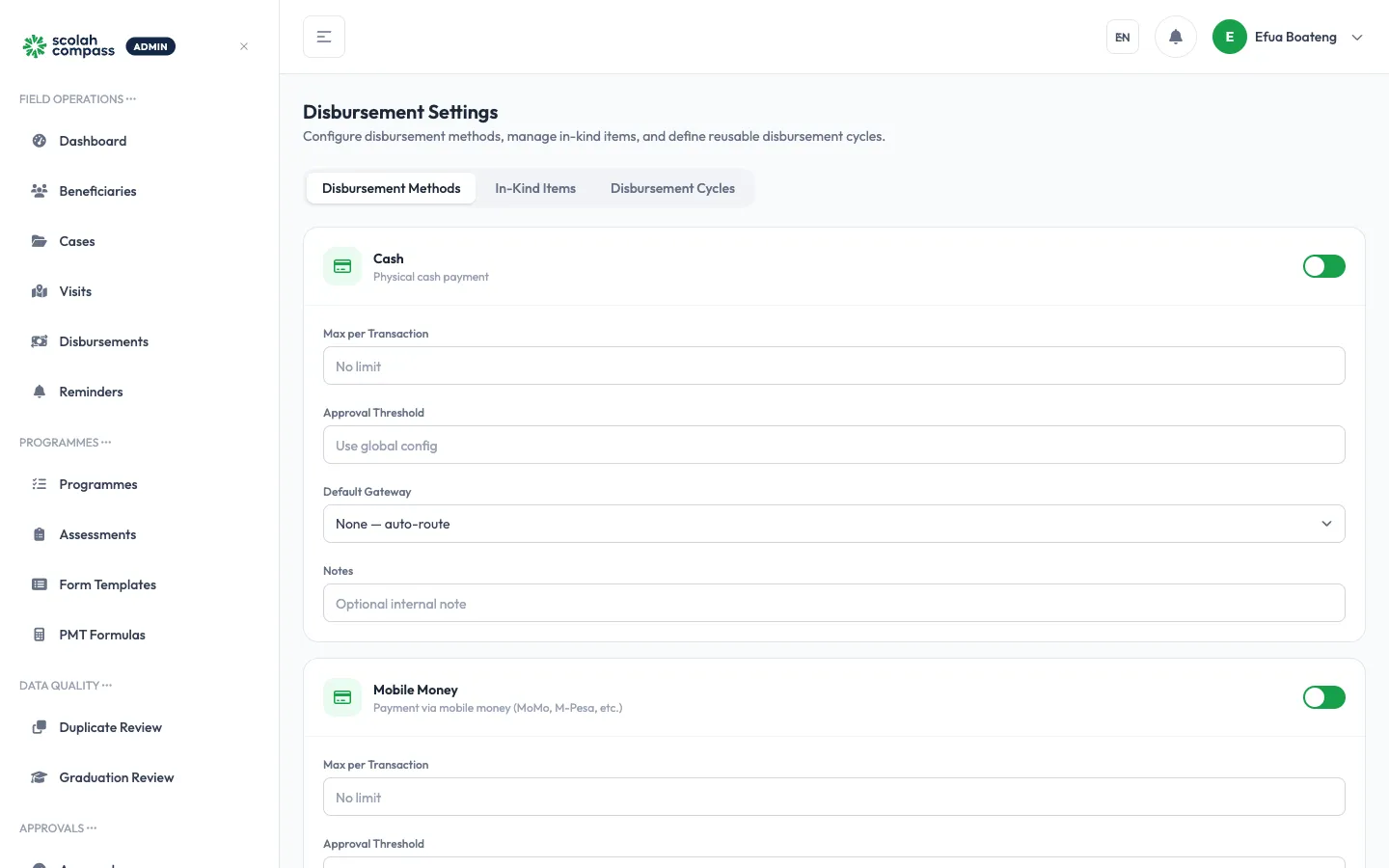
Task: Click the Dashboard gauge icon
Action: (x=40, y=141)
